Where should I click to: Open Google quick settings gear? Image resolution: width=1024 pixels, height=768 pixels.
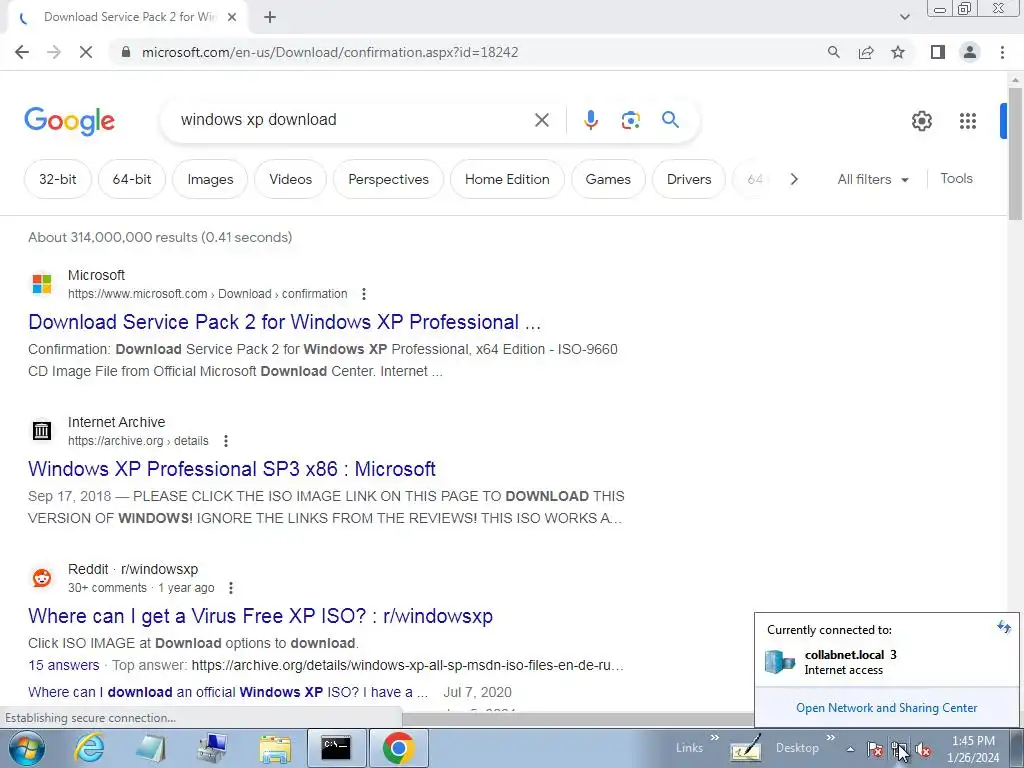[921, 121]
